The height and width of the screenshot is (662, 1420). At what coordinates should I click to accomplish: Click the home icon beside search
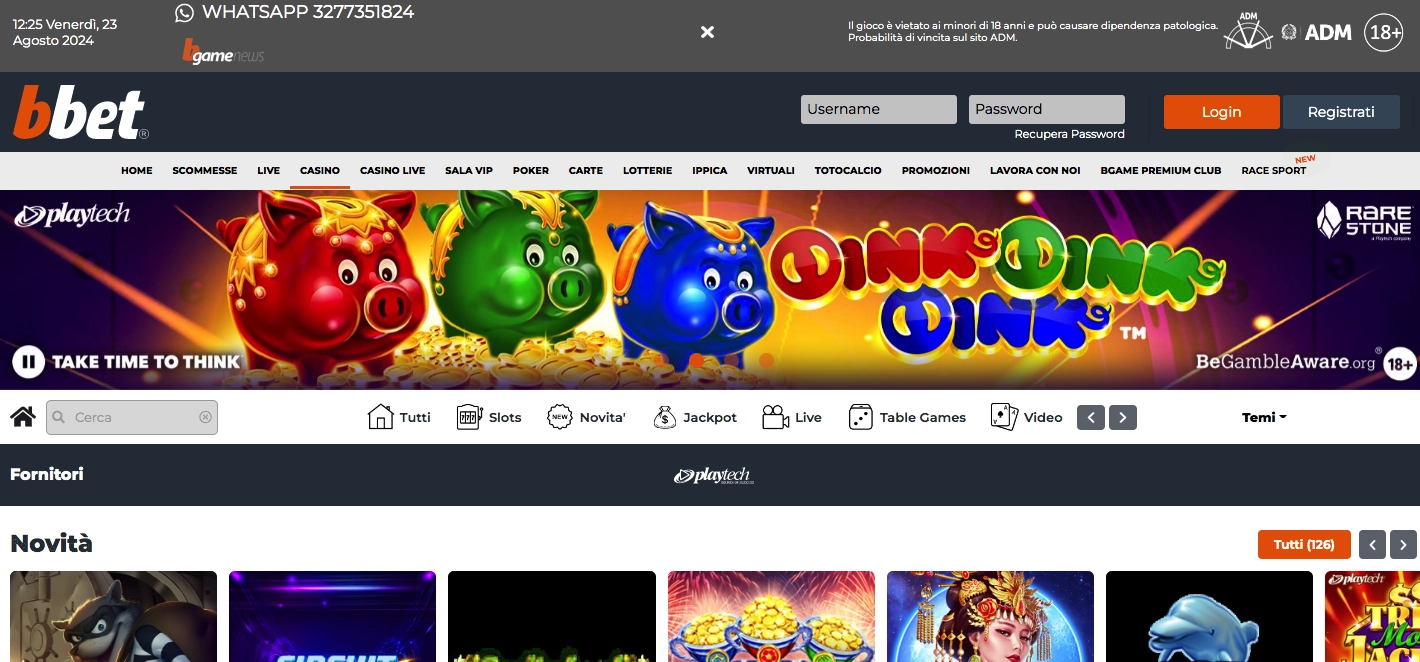[23, 417]
